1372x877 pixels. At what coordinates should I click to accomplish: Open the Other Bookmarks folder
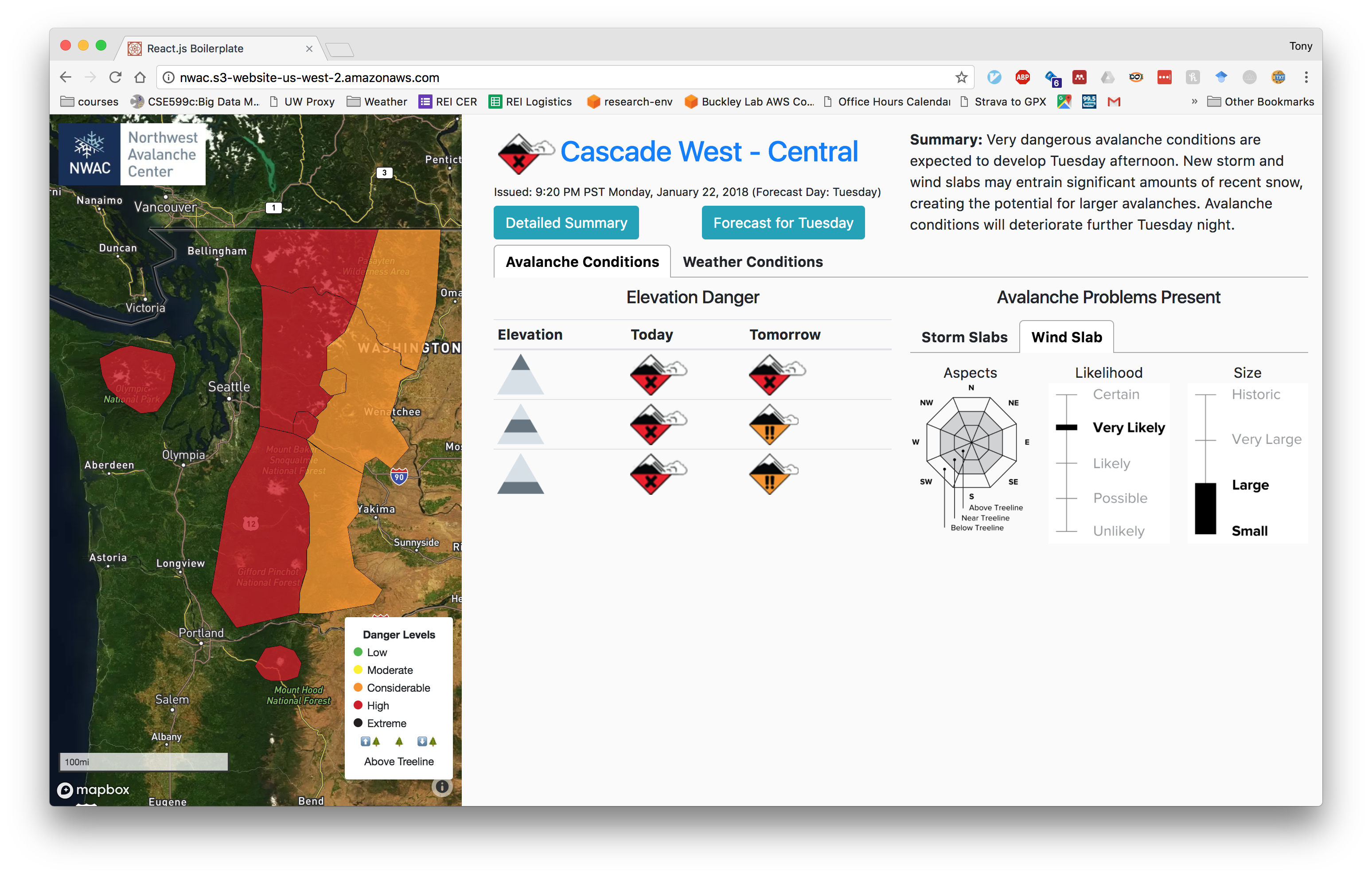pyautogui.click(x=1260, y=102)
